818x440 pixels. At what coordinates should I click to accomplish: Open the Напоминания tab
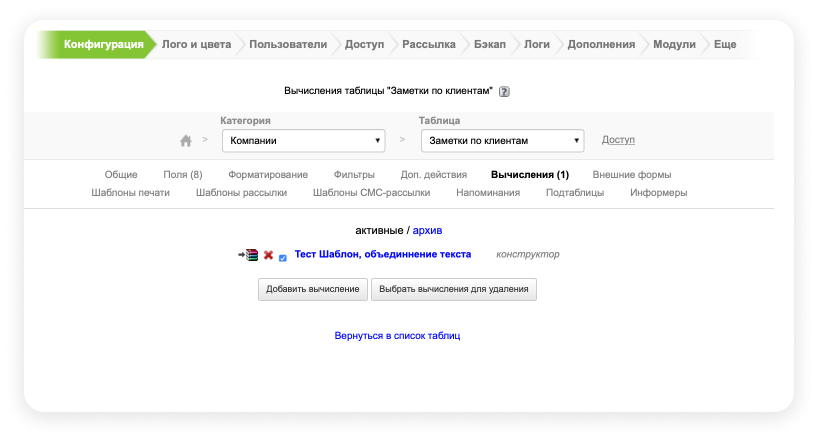(488, 192)
